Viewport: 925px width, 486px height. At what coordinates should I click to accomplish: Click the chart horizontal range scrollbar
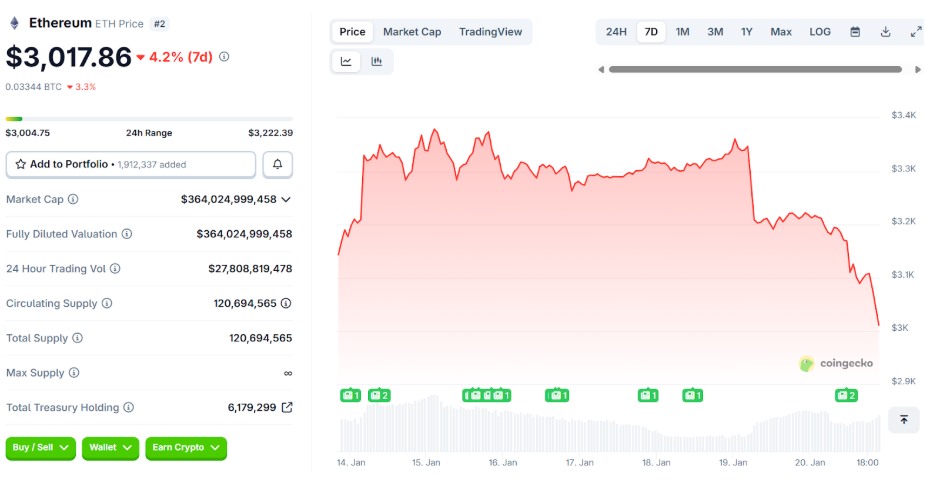pyautogui.click(x=760, y=70)
